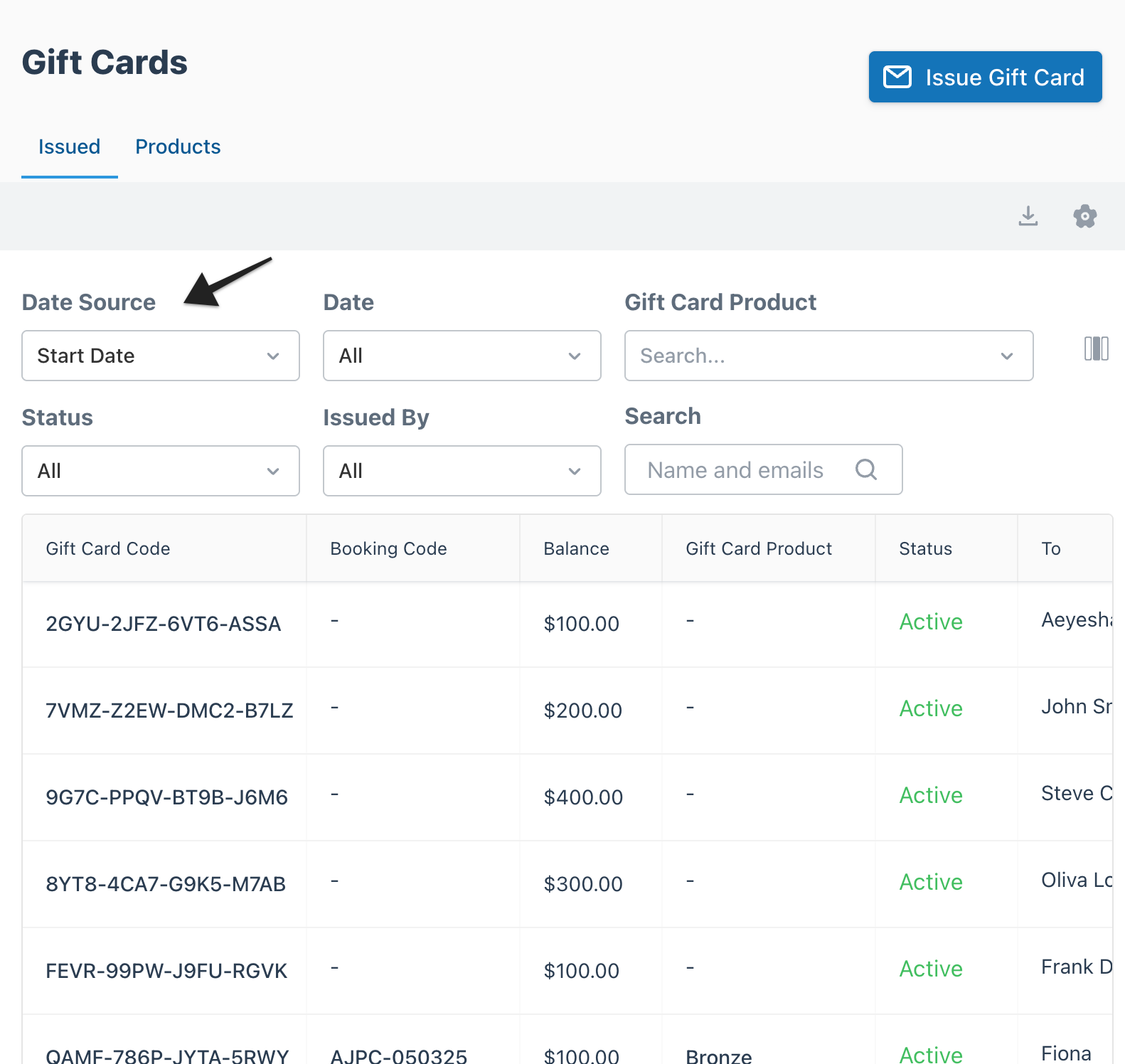Click Active status in FEVR-99PW-J9FU-RGVK row

pyautogui.click(x=931, y=969)
